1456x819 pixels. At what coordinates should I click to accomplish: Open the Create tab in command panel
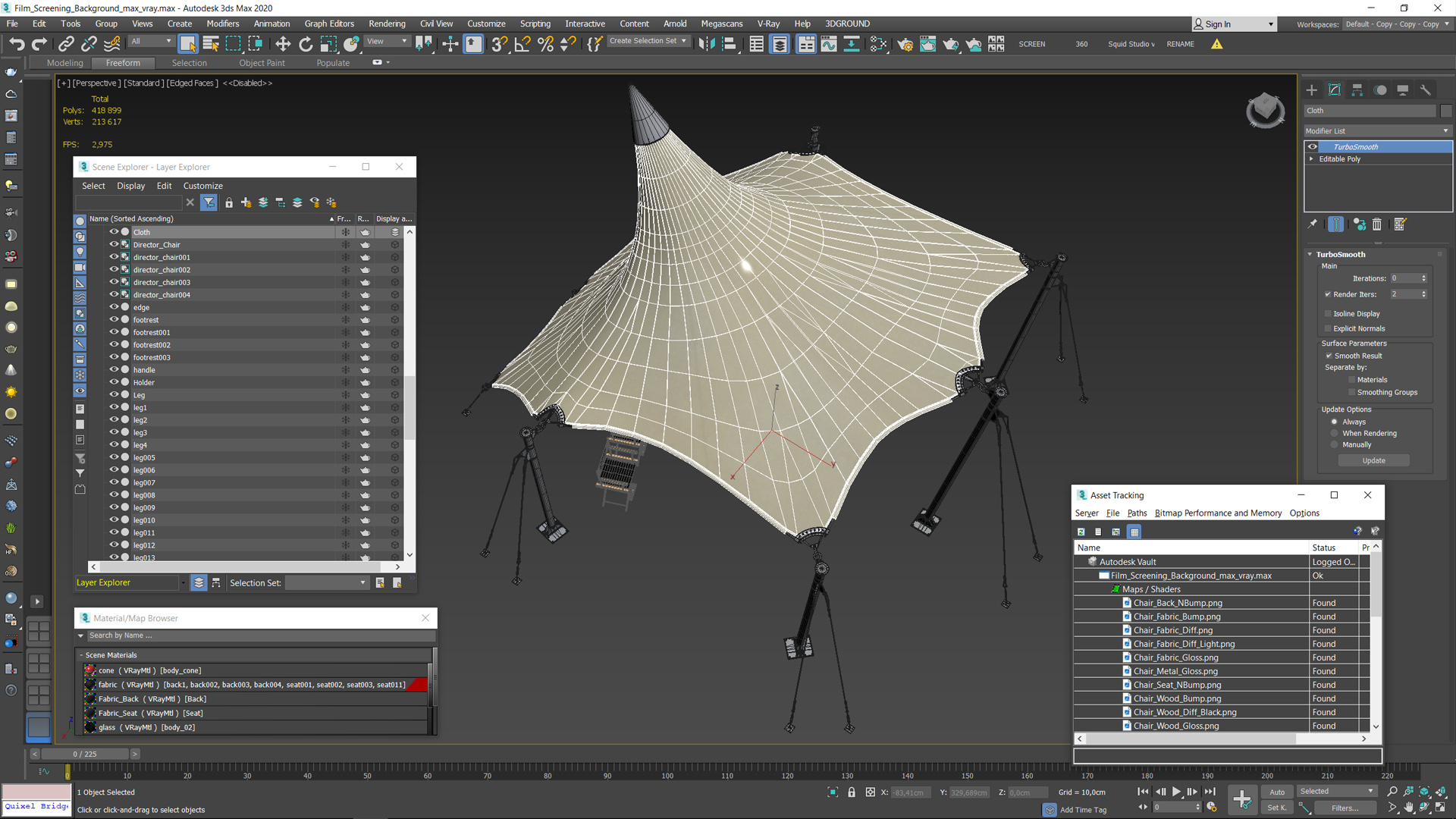pos(1312,90)
